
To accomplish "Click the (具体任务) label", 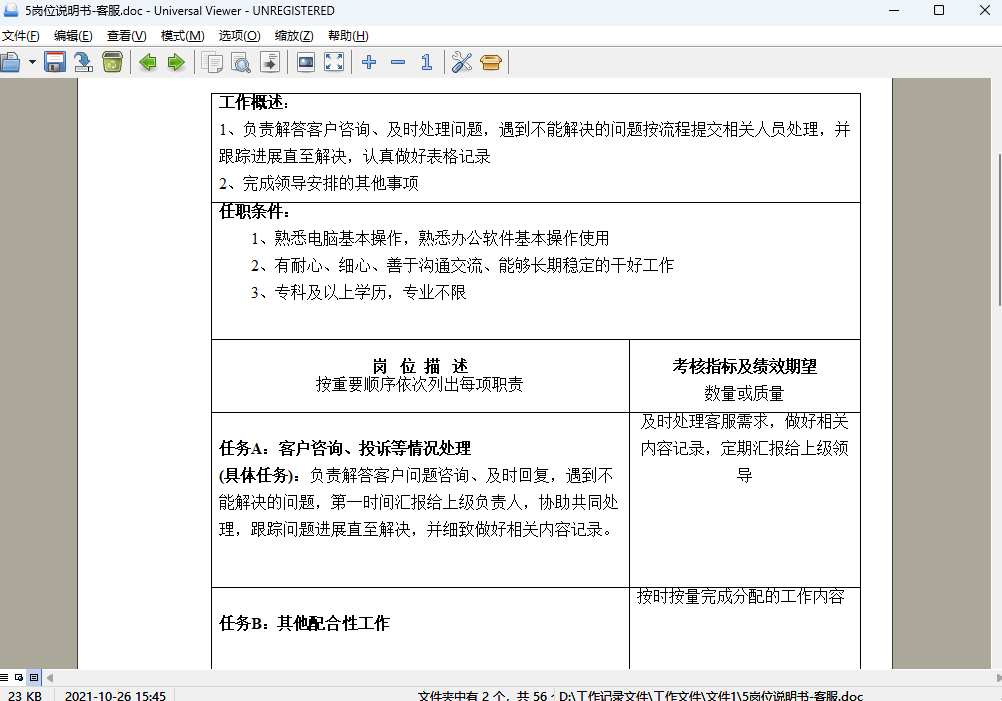I will click(260, 475).
